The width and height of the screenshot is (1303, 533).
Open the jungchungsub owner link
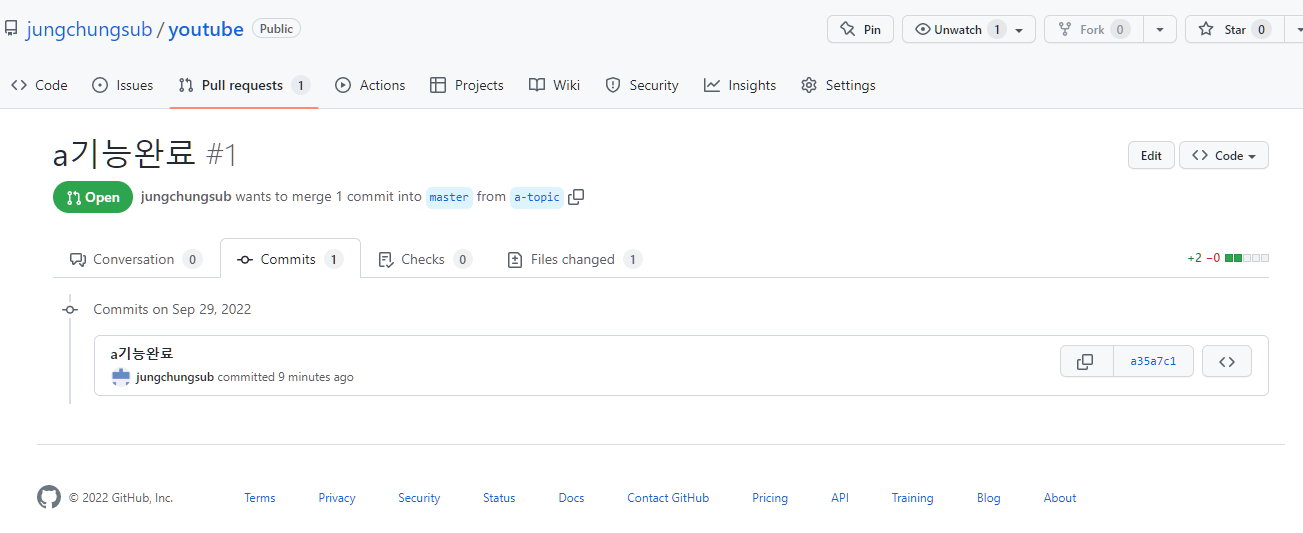point(89,29)
